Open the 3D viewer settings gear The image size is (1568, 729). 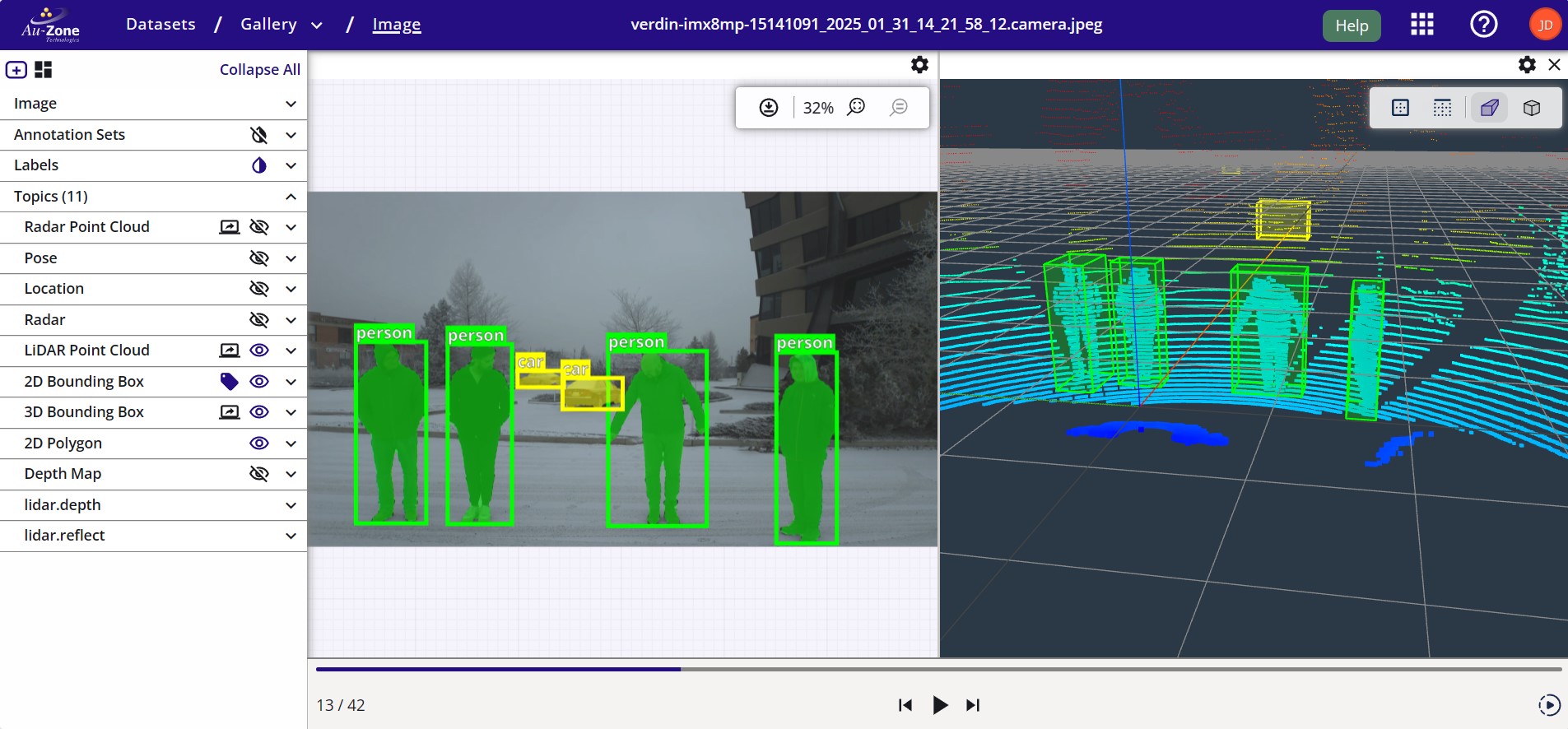tap(1527, 65)
